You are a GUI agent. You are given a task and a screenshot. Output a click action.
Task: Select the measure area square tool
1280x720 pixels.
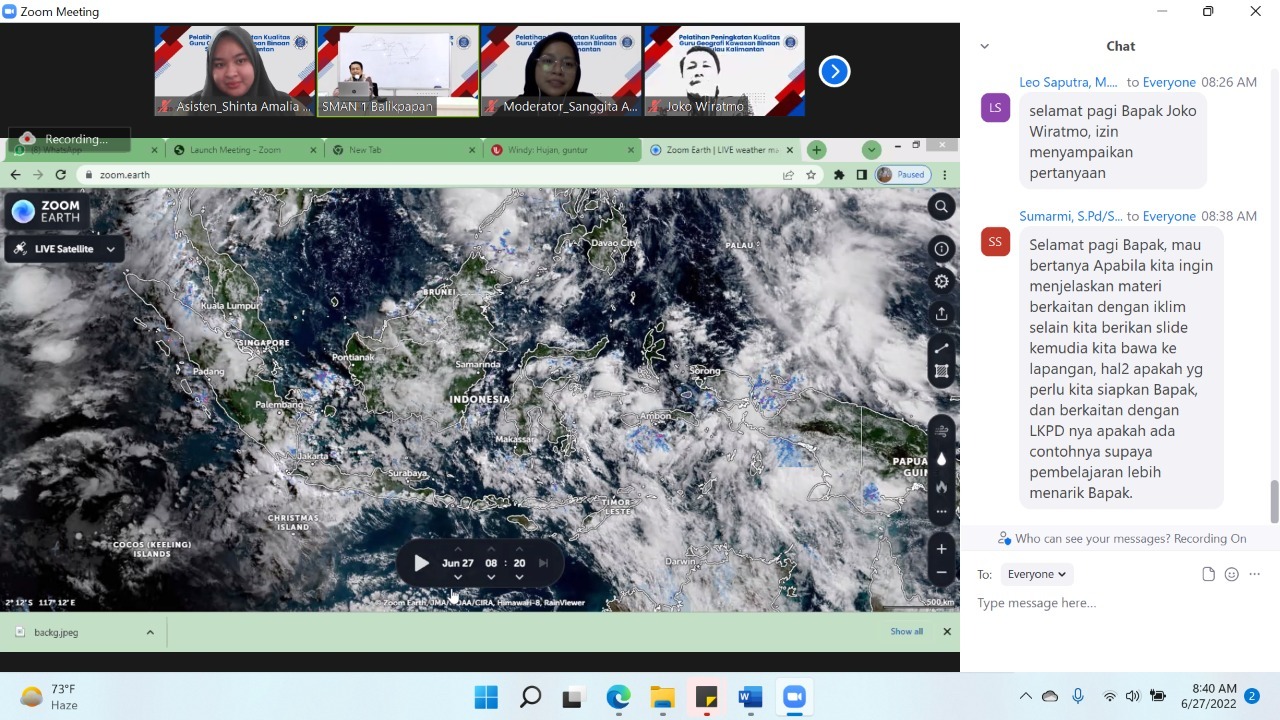coord(941,372)
